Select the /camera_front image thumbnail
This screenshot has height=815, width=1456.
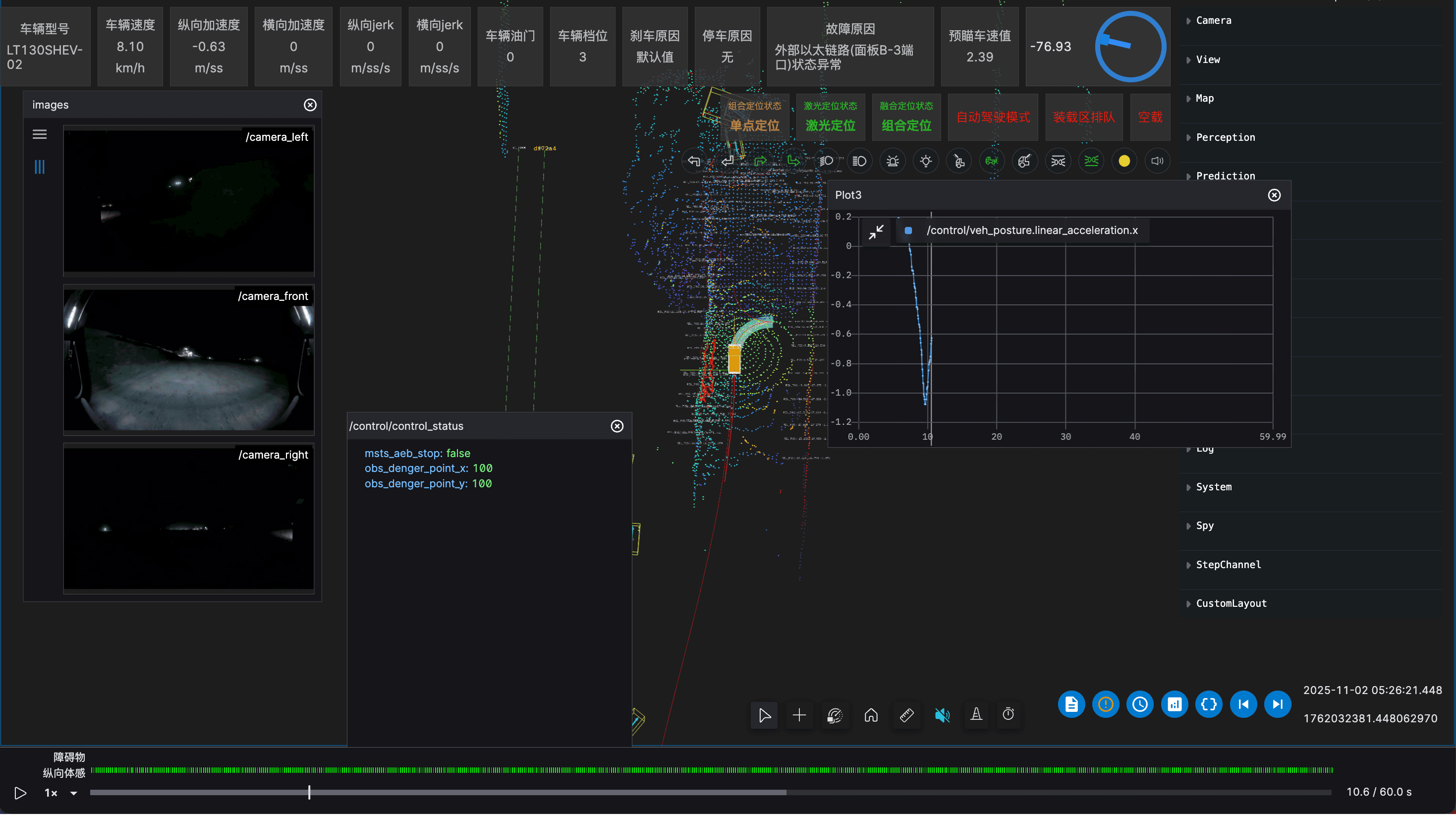pyautogui.click(x=188, y=360)
